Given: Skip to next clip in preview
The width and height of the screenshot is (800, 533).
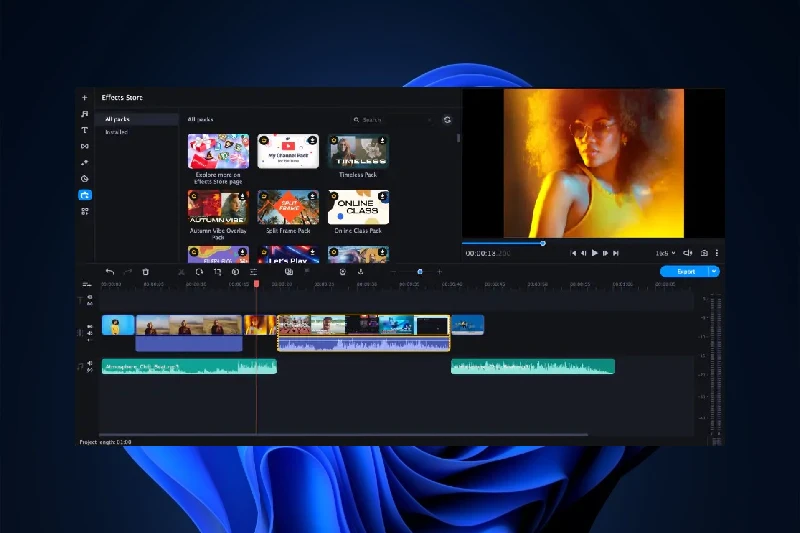Looking at the screenshot, I should [x=616, y=253].
